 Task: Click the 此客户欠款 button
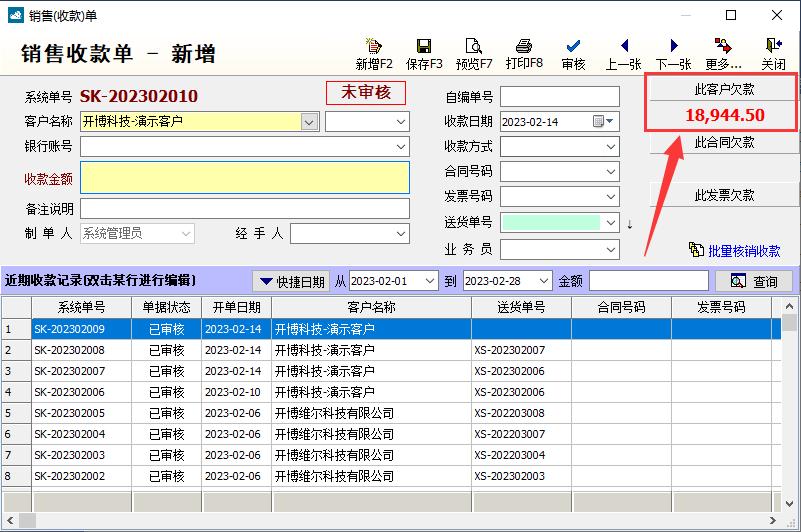point(724,89)
